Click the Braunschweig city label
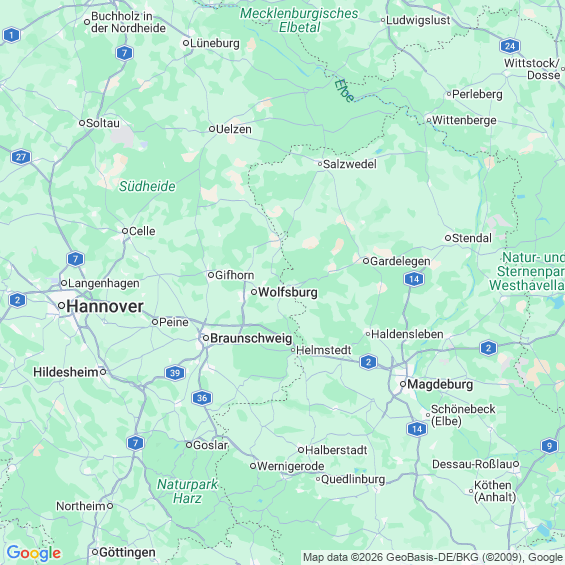The height and width of the screenshot is (565, 565). 251,338
